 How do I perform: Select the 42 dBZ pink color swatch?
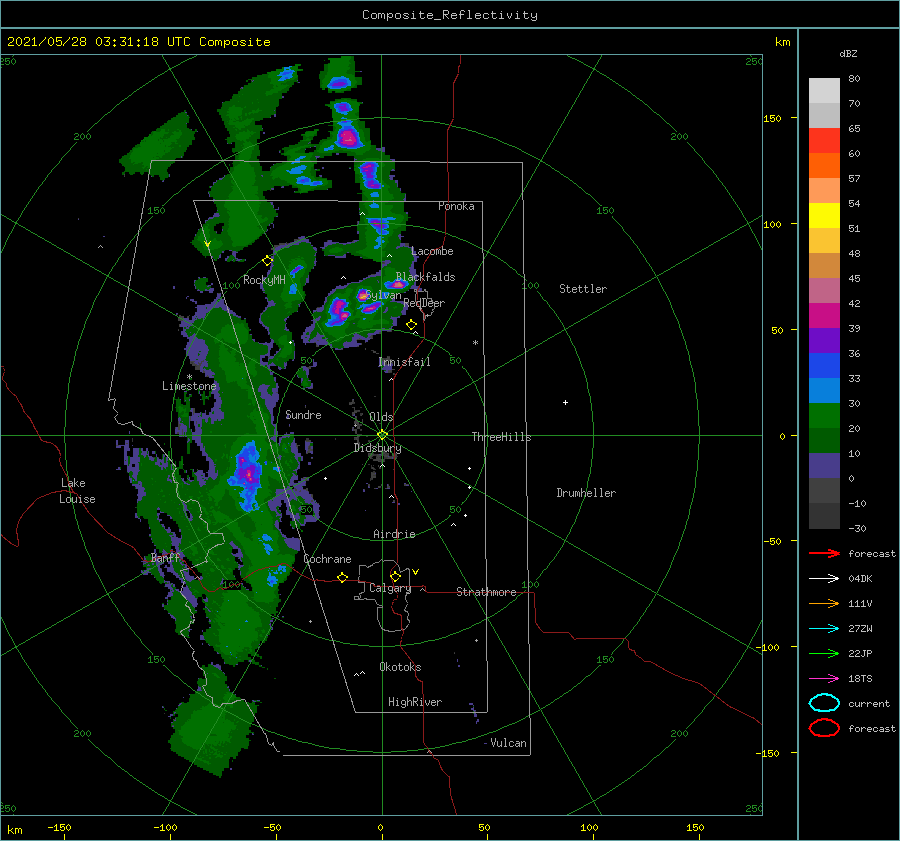coord(824,290)
